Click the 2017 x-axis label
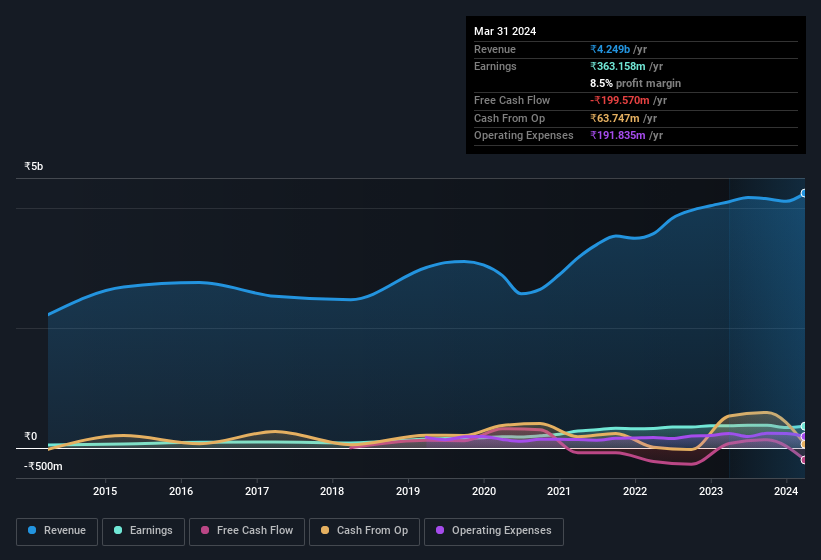This screenshot has width=821, height=560. click(x=257, y=491)
